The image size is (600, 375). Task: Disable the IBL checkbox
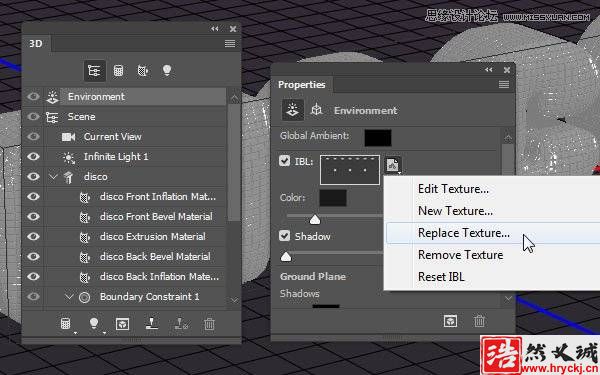point(284,161)
